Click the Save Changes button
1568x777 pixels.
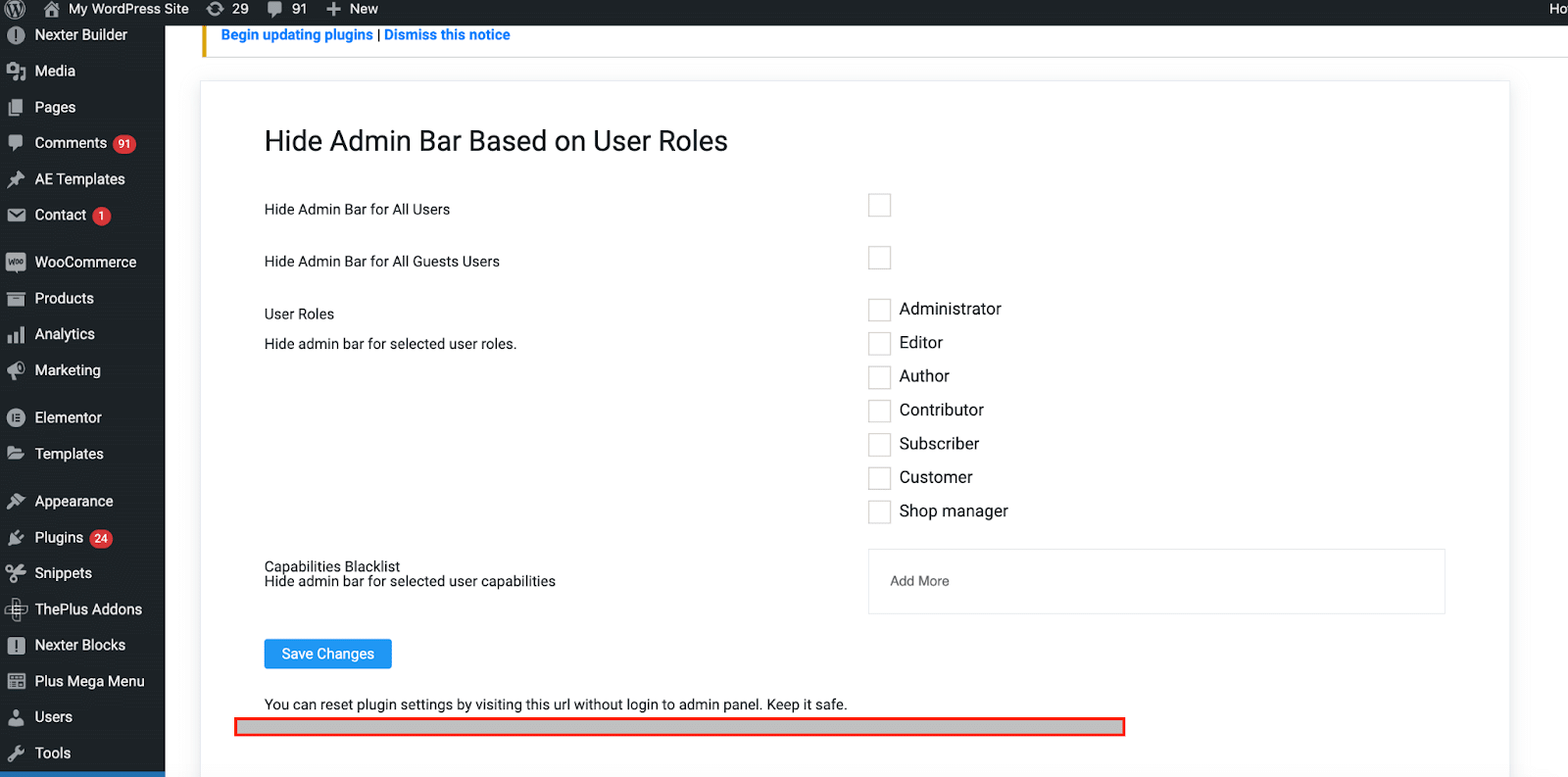click(x=327, y=654)
